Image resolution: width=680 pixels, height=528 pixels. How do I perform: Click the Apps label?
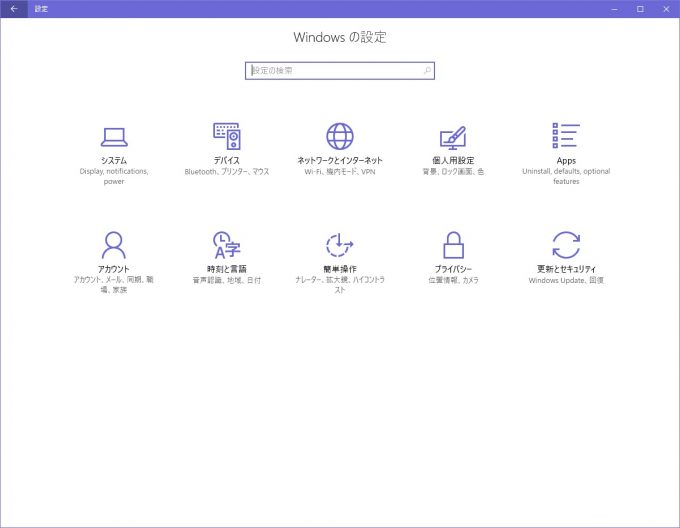[x=566, y=160]
